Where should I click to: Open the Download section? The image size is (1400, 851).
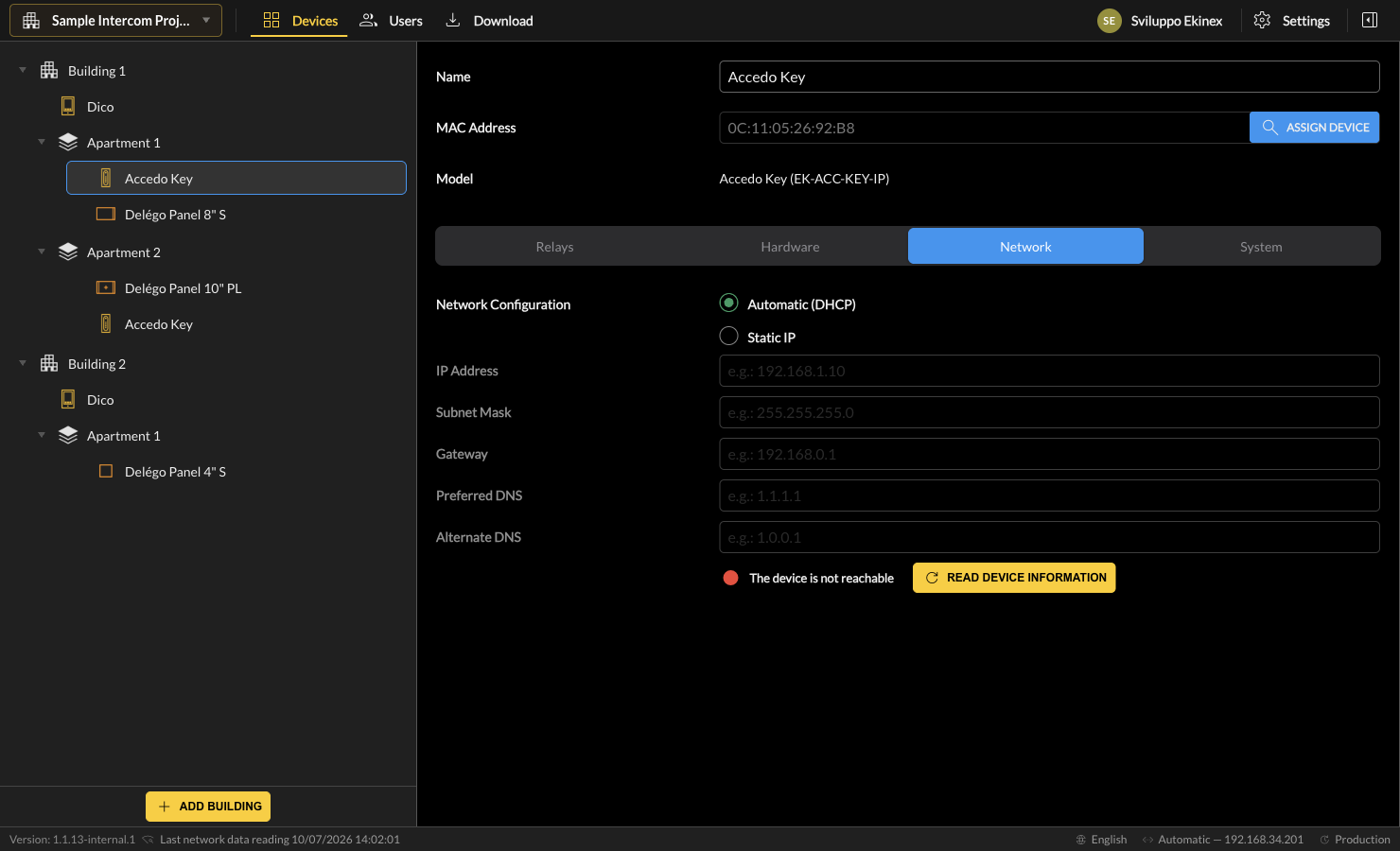489,21
